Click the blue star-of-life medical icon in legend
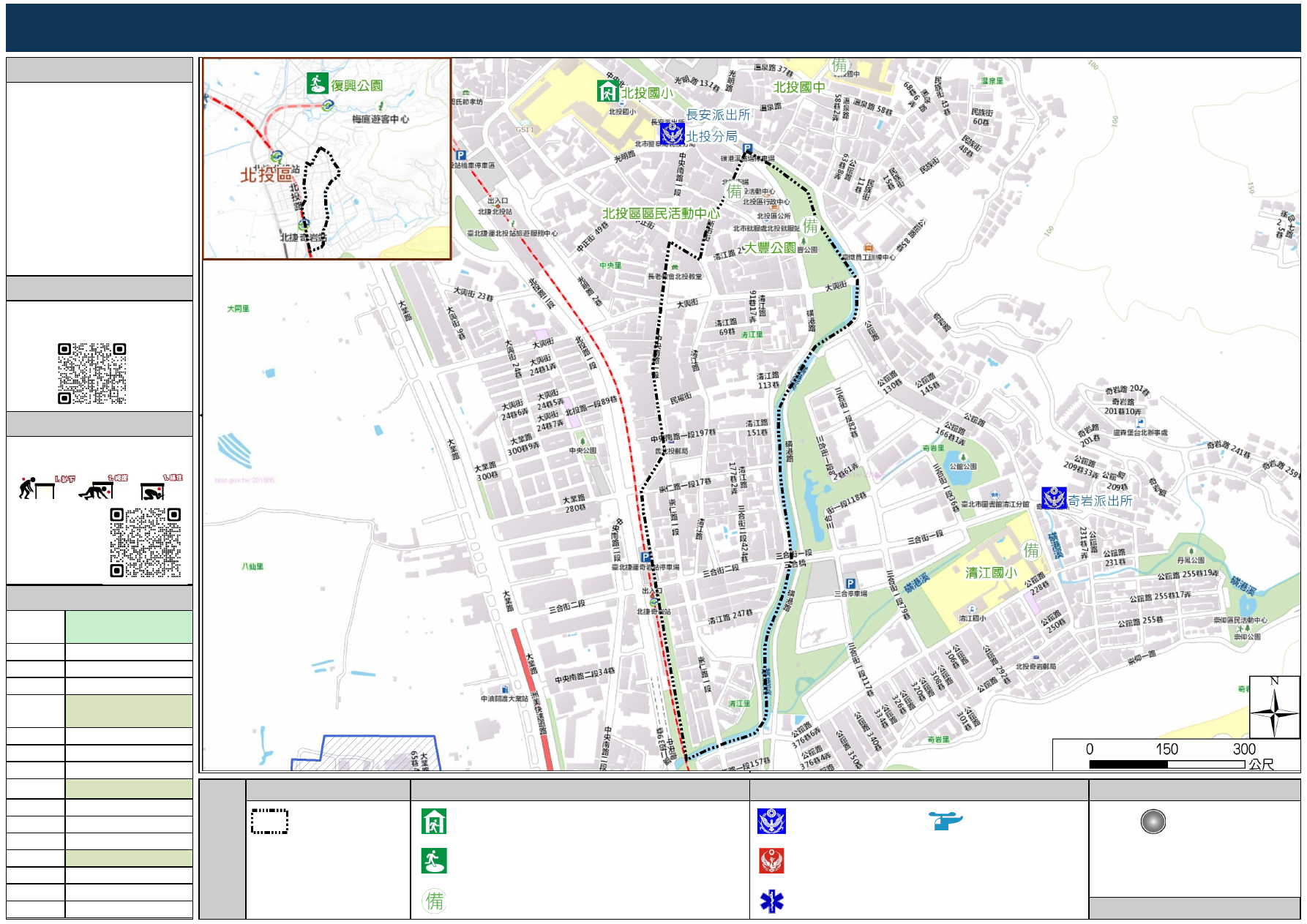Image resolution: width=1307 pixels, height=924 pixels. click(771, 901)
